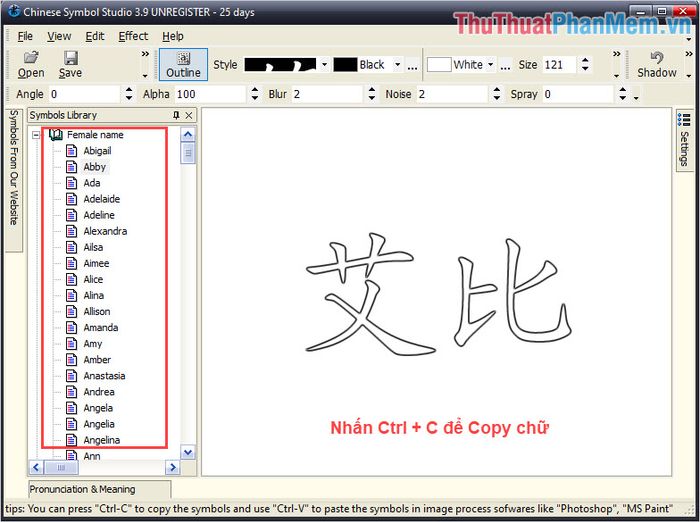Open the Black color dropdown arrow

(x=397, y=65)
